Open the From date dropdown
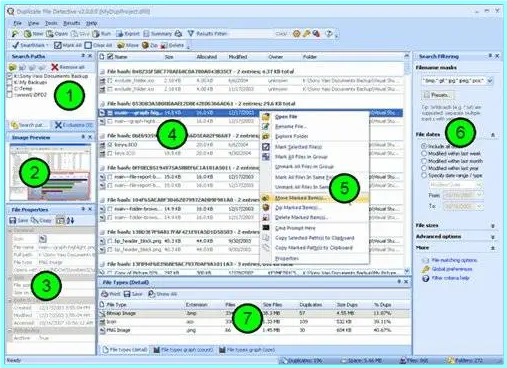Screen dimensions: 507x368 (480, 195)
